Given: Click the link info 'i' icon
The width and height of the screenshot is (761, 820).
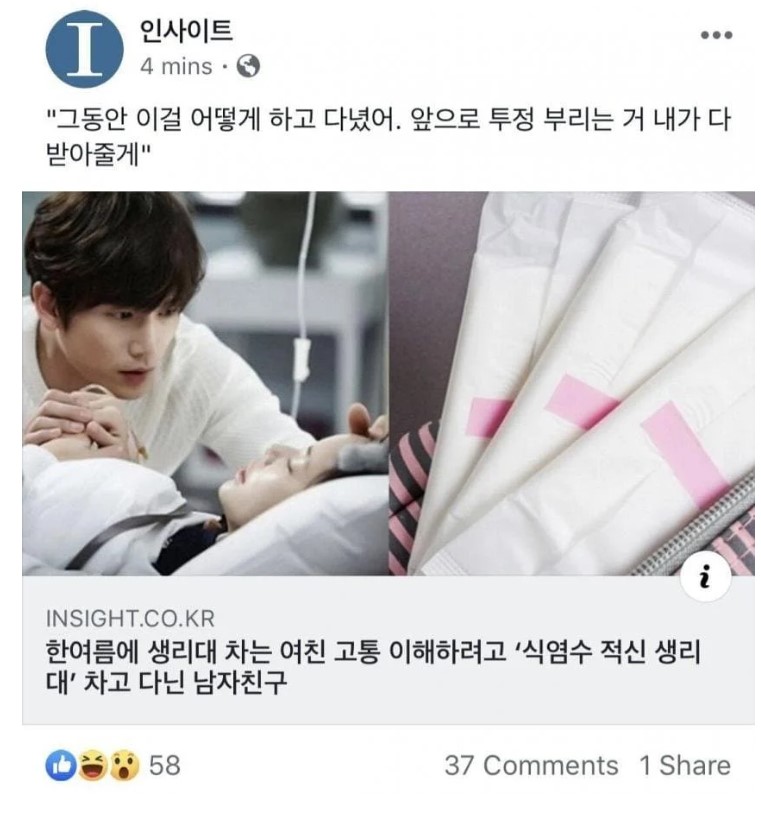Looking at the screenshot, I should coord(706,576).
